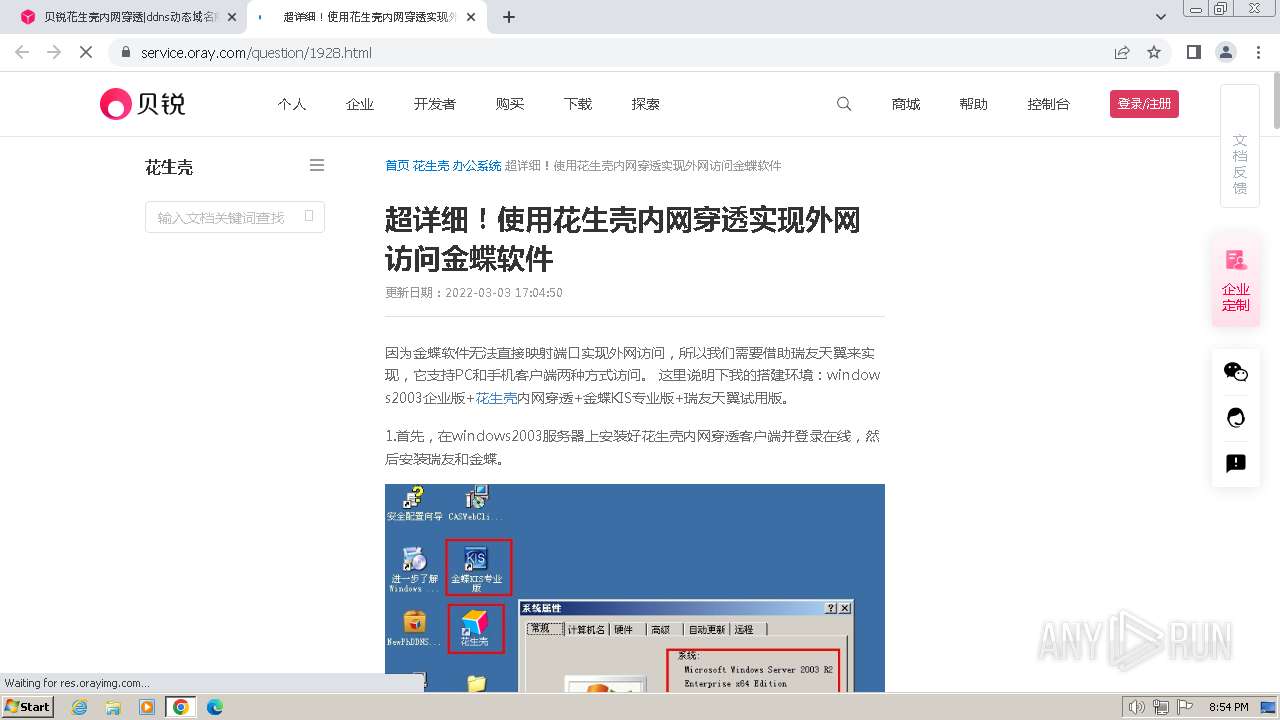Click the volume speaker tray icon

coord(1136,707)
